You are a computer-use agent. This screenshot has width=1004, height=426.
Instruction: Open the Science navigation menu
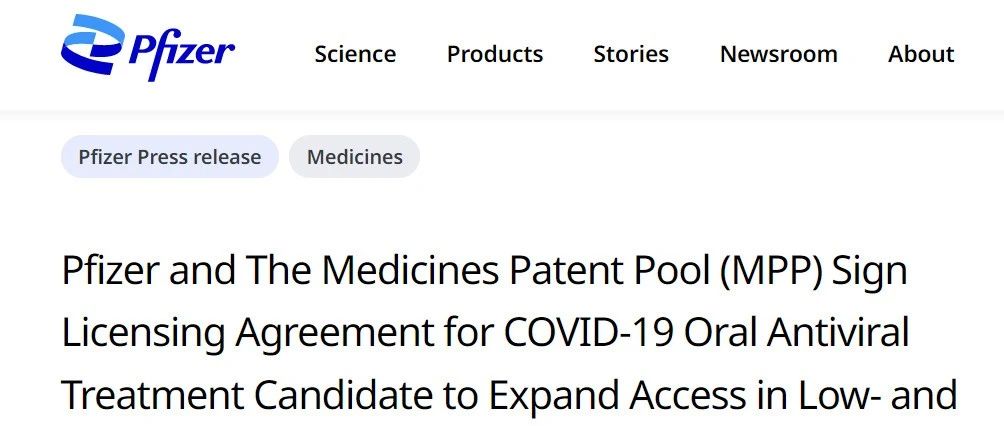(355, 54)
